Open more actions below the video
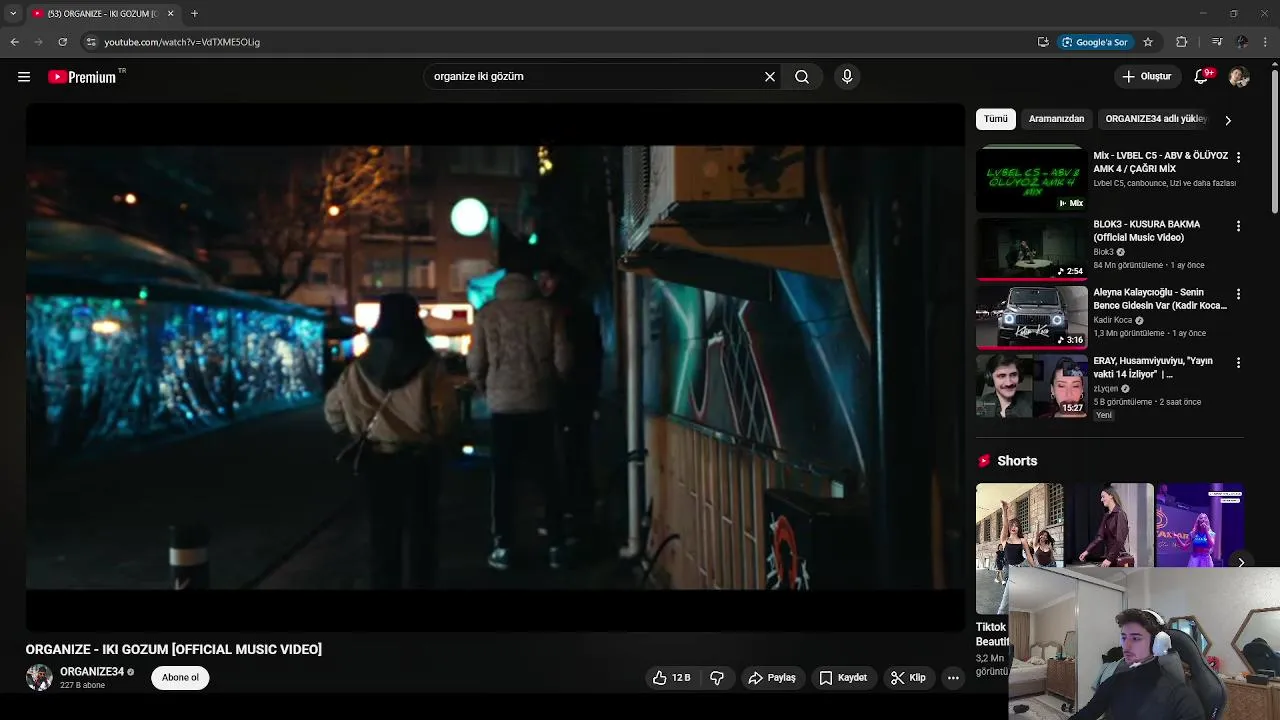This screenshot has width=1280, height=720. (953, 678)
